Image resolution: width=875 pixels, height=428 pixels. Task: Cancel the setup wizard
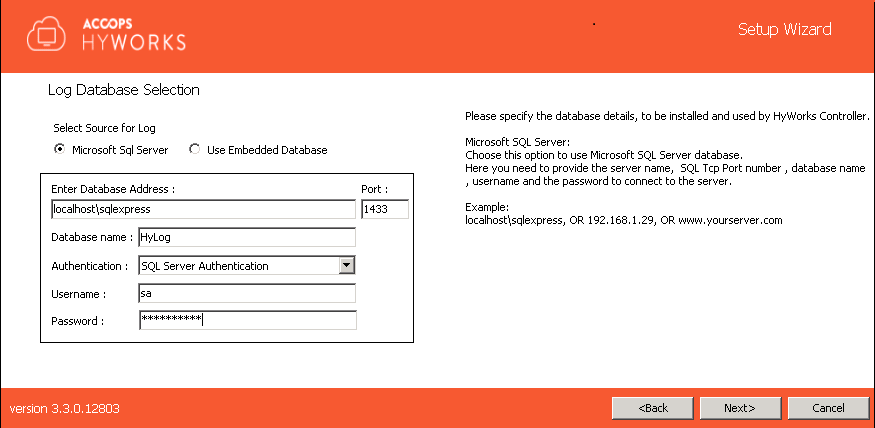pos(828,408)
